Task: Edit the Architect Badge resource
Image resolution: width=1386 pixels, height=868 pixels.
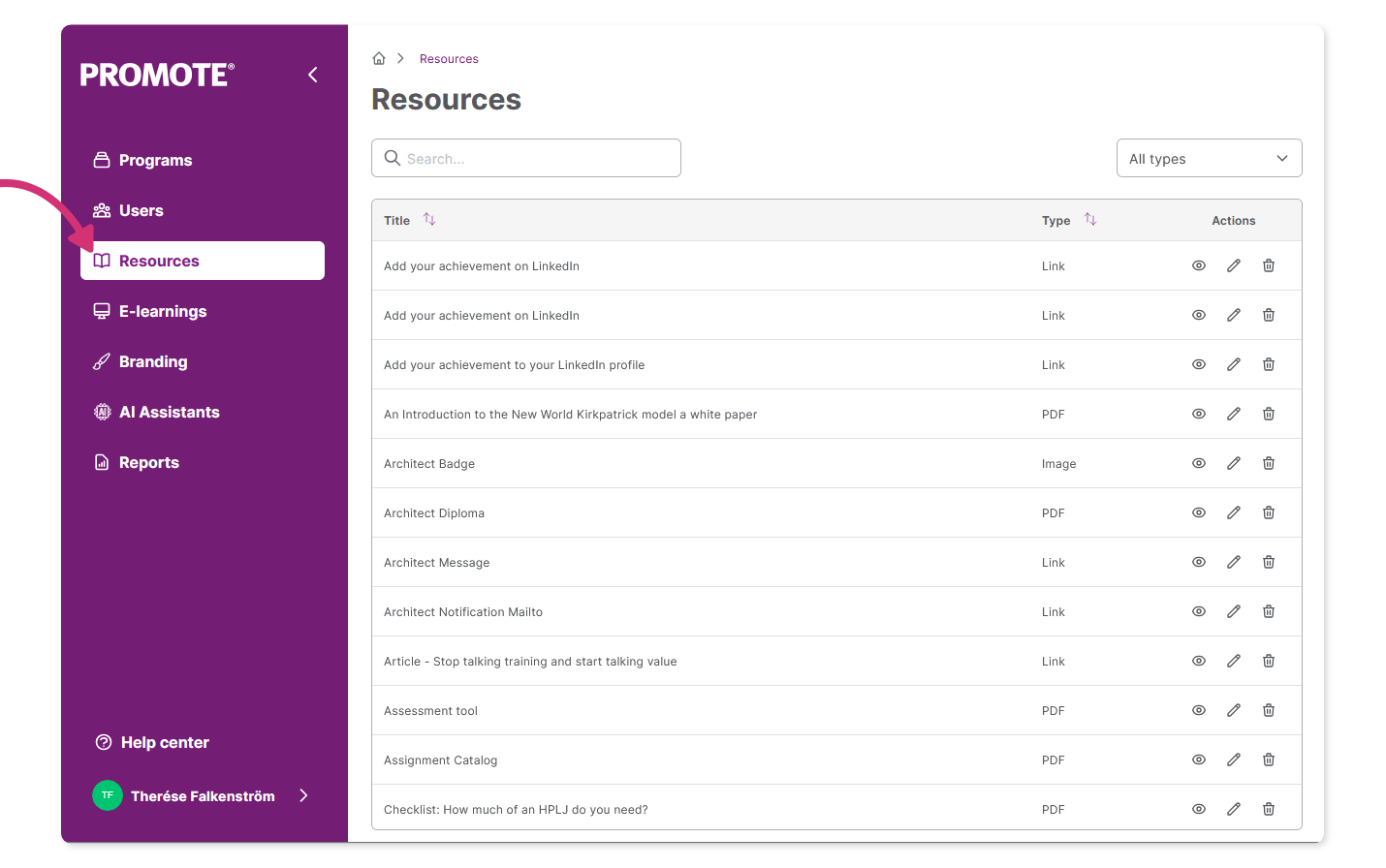Action: (1234, 463)
